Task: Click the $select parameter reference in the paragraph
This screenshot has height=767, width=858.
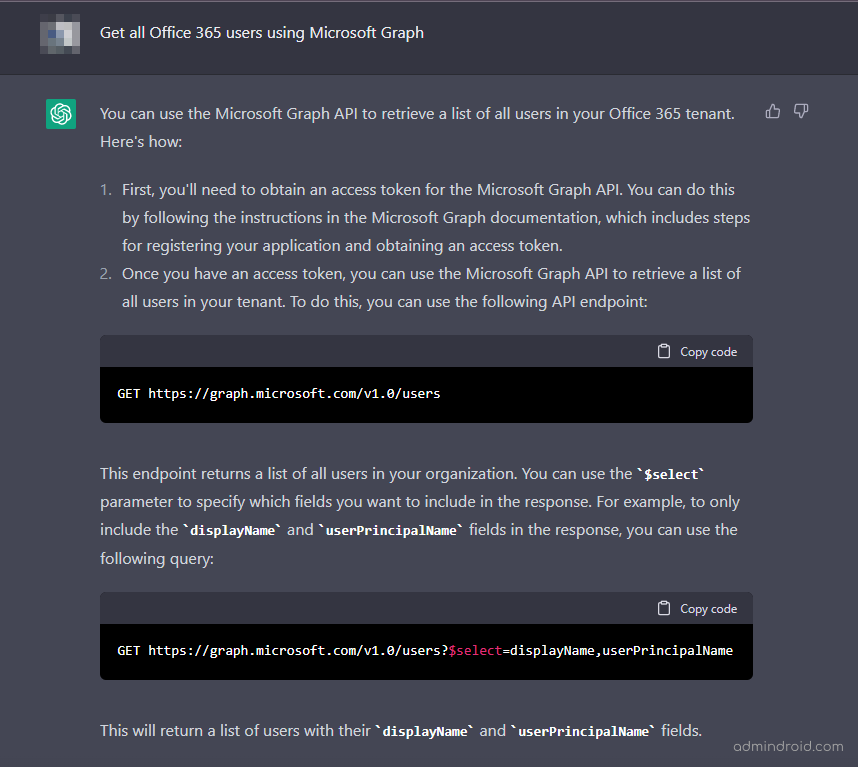Action: click(671, 473)
